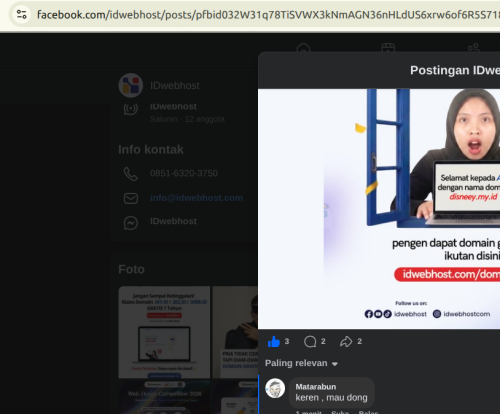Click the email envelope icon
Screen dimensions: 500x414
(x=131, y=198)
